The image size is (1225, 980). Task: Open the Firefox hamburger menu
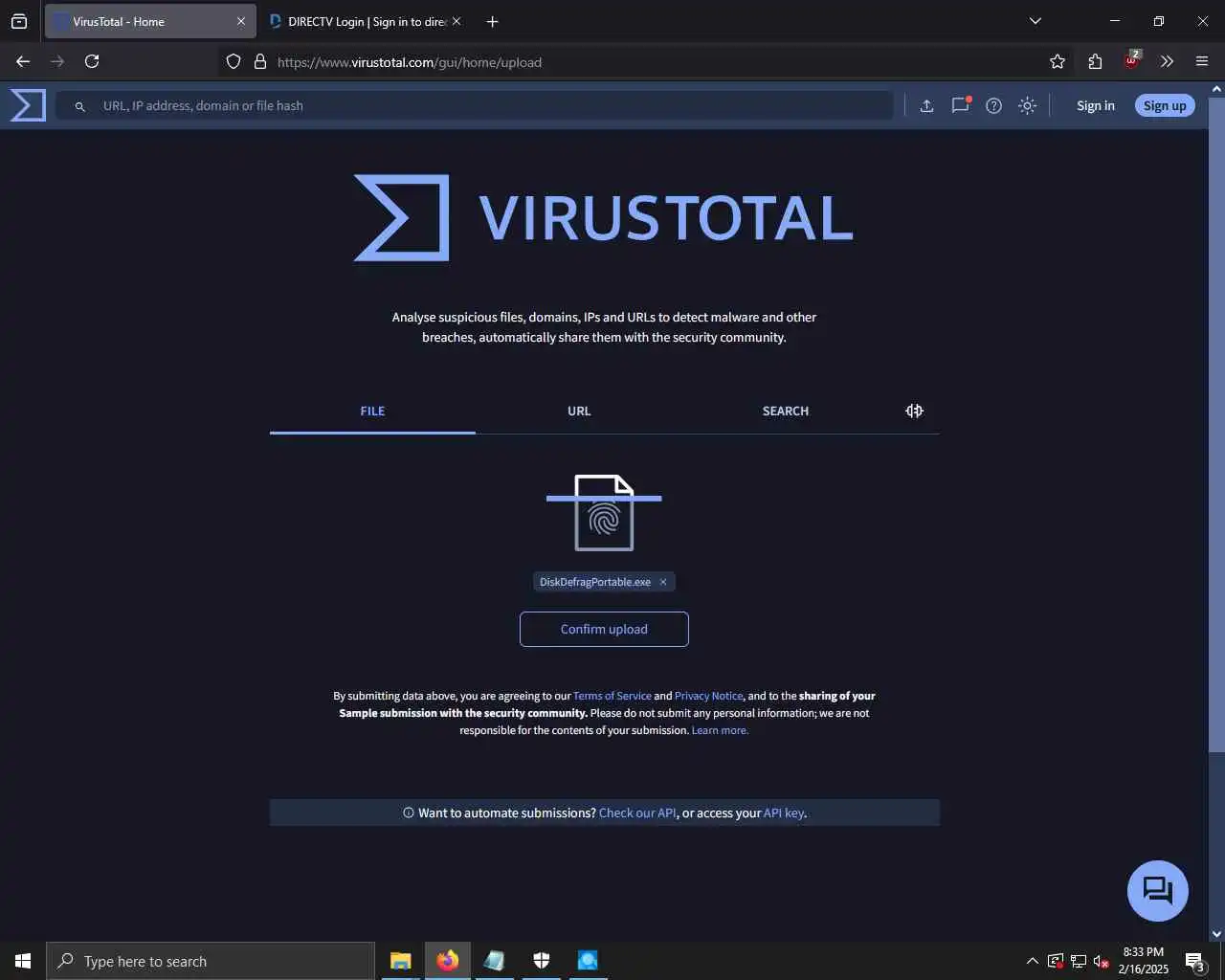1202,61
